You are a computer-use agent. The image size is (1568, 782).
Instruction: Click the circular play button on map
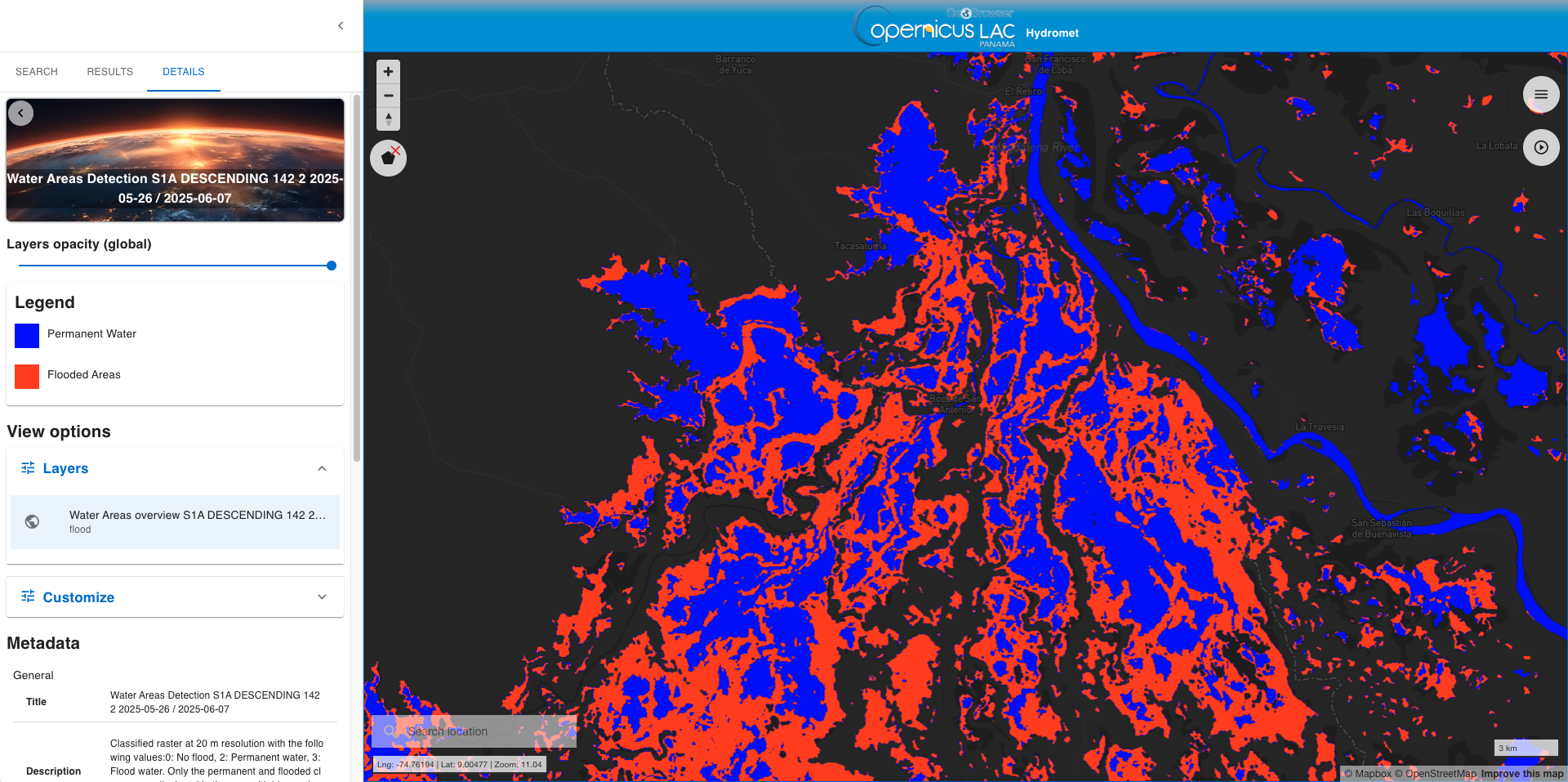click(x=1541, y=147)
